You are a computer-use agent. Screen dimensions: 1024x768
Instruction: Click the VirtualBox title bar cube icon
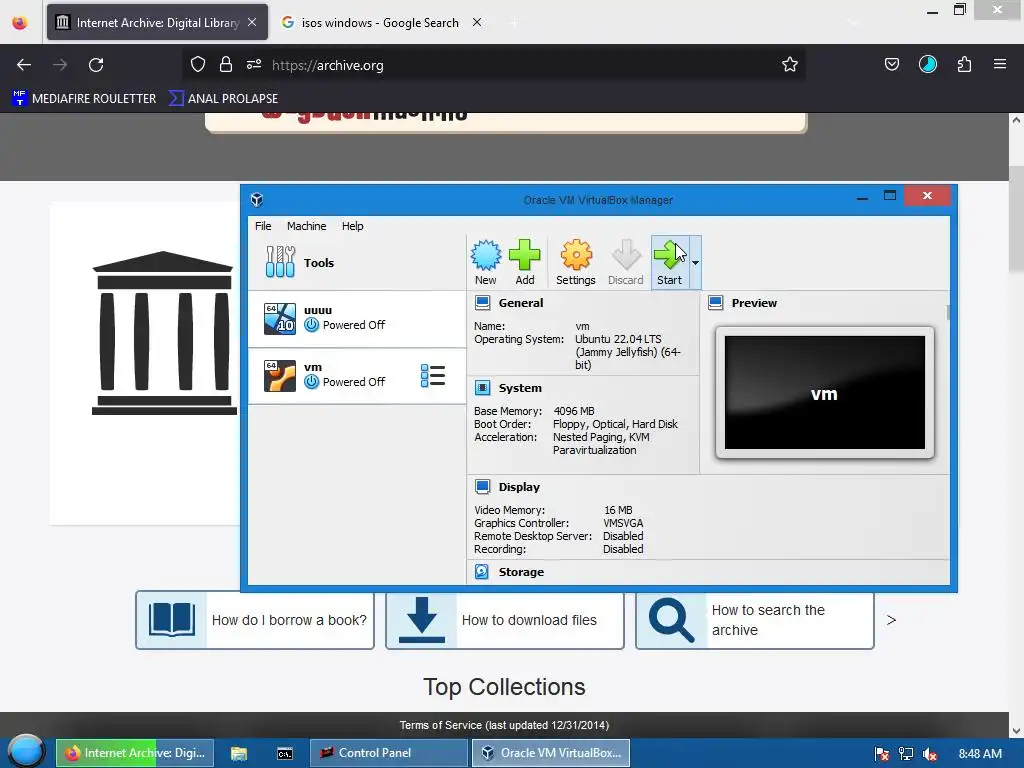(x=257, y=200)
